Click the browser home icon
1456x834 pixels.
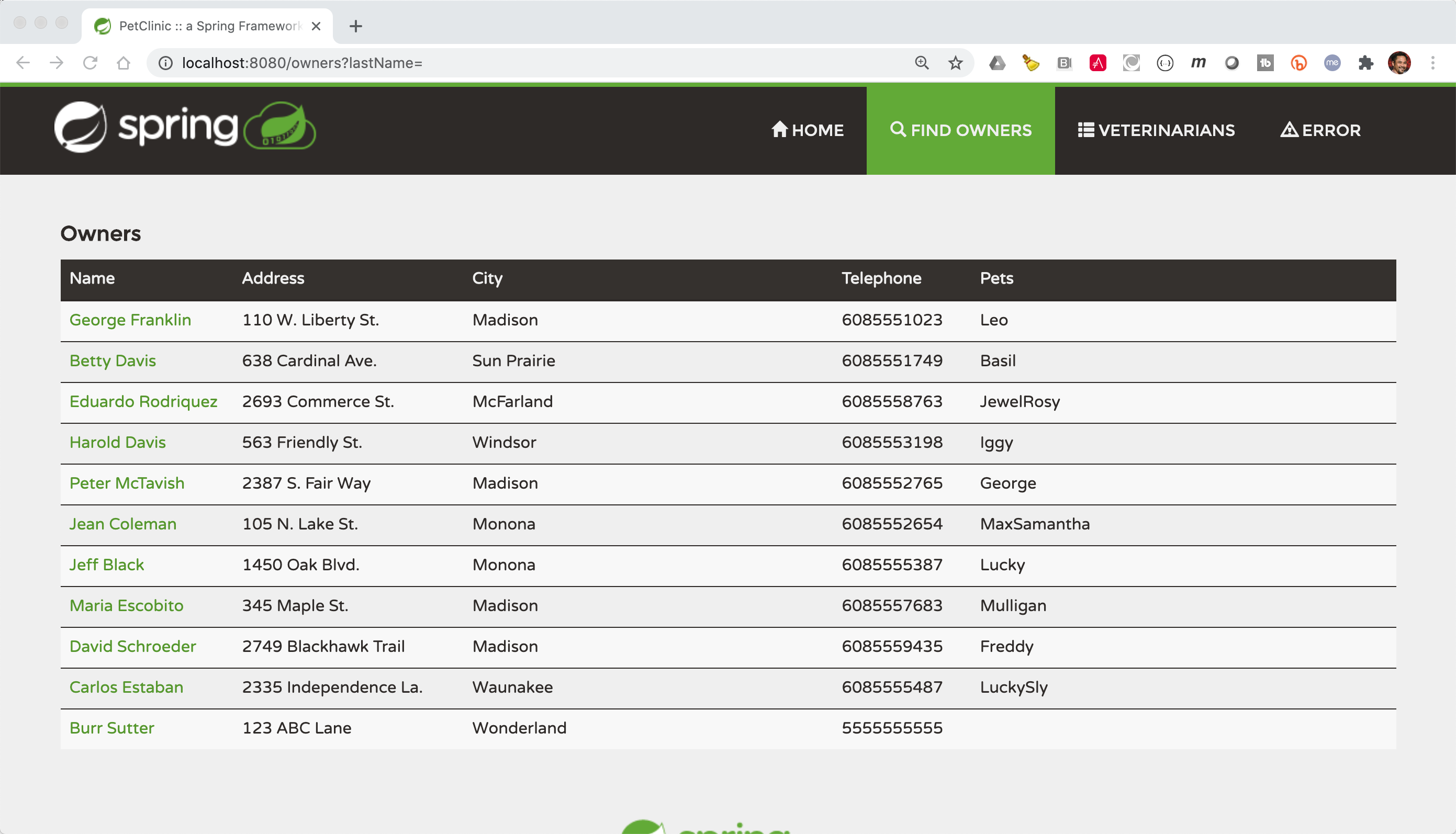pos(123,62)
